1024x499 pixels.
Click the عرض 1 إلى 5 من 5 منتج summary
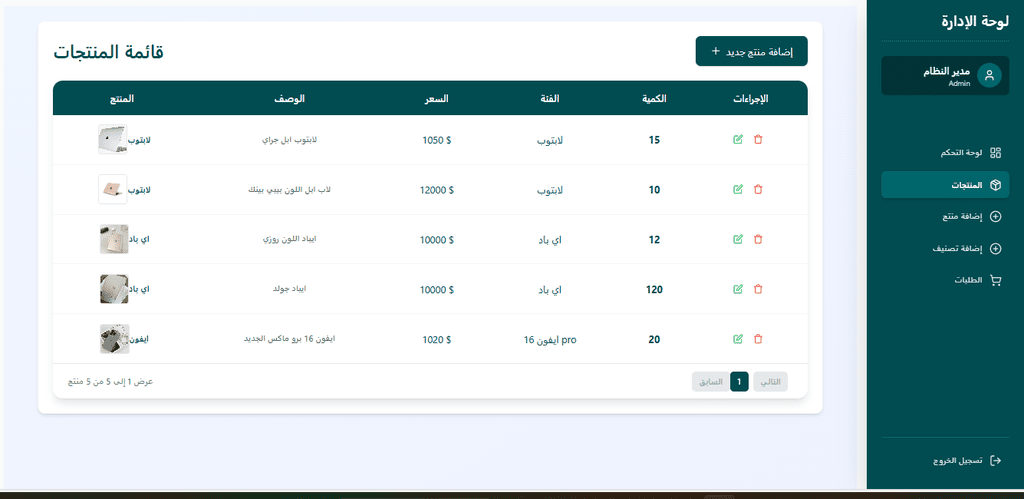point(110,381)
